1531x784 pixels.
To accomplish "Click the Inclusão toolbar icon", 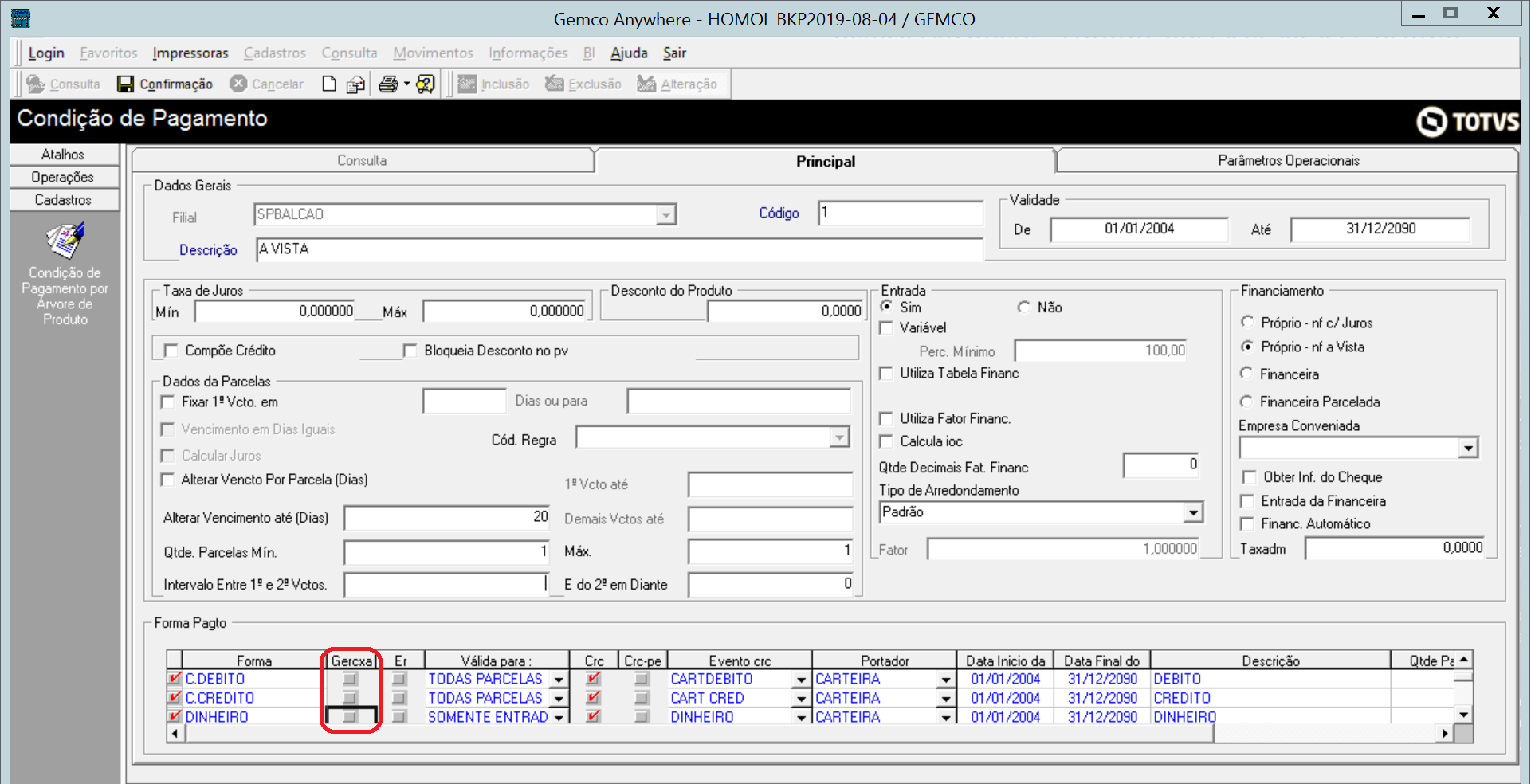I will (x=467, y=84).
